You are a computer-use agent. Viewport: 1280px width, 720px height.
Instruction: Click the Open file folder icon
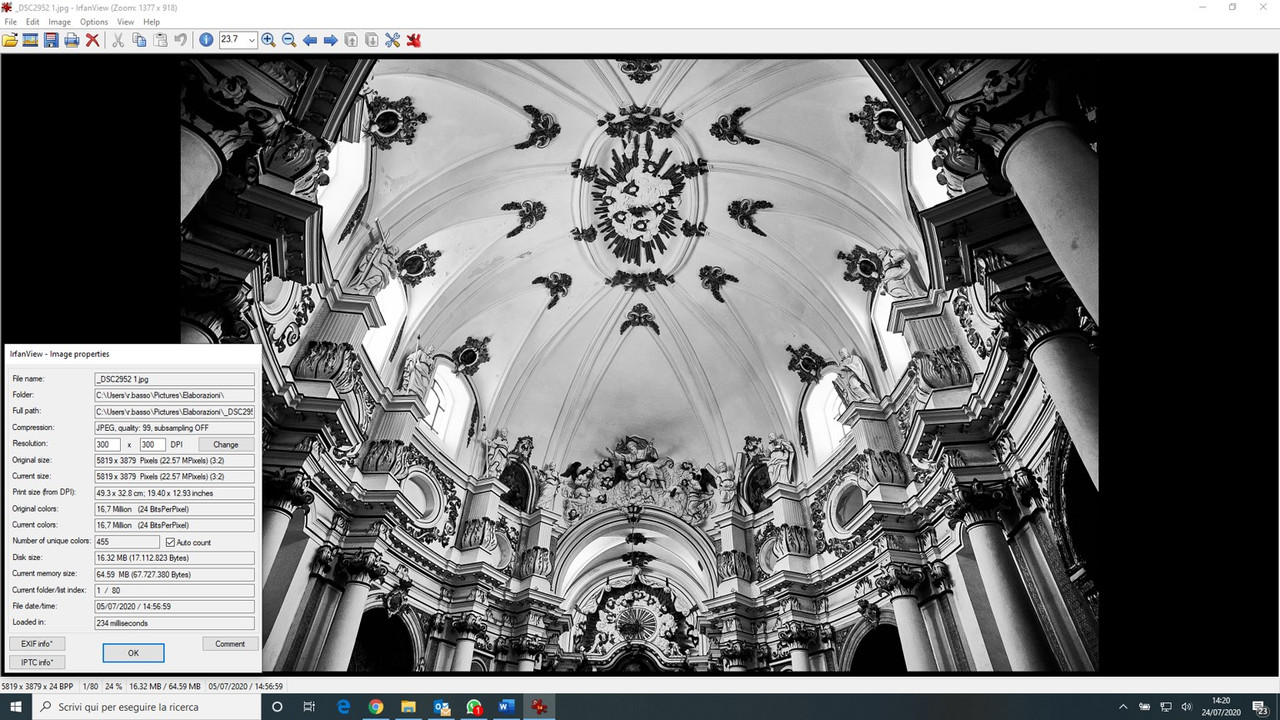(x=10, y=40)
